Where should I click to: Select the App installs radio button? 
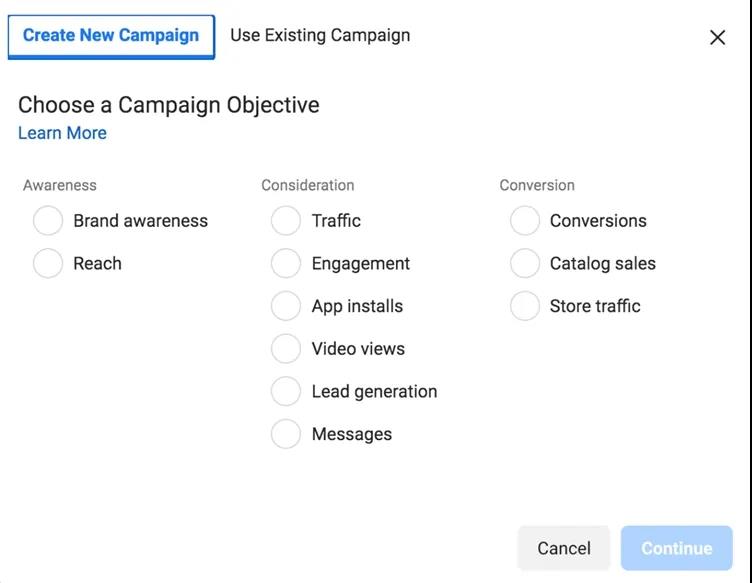[286, 306]
